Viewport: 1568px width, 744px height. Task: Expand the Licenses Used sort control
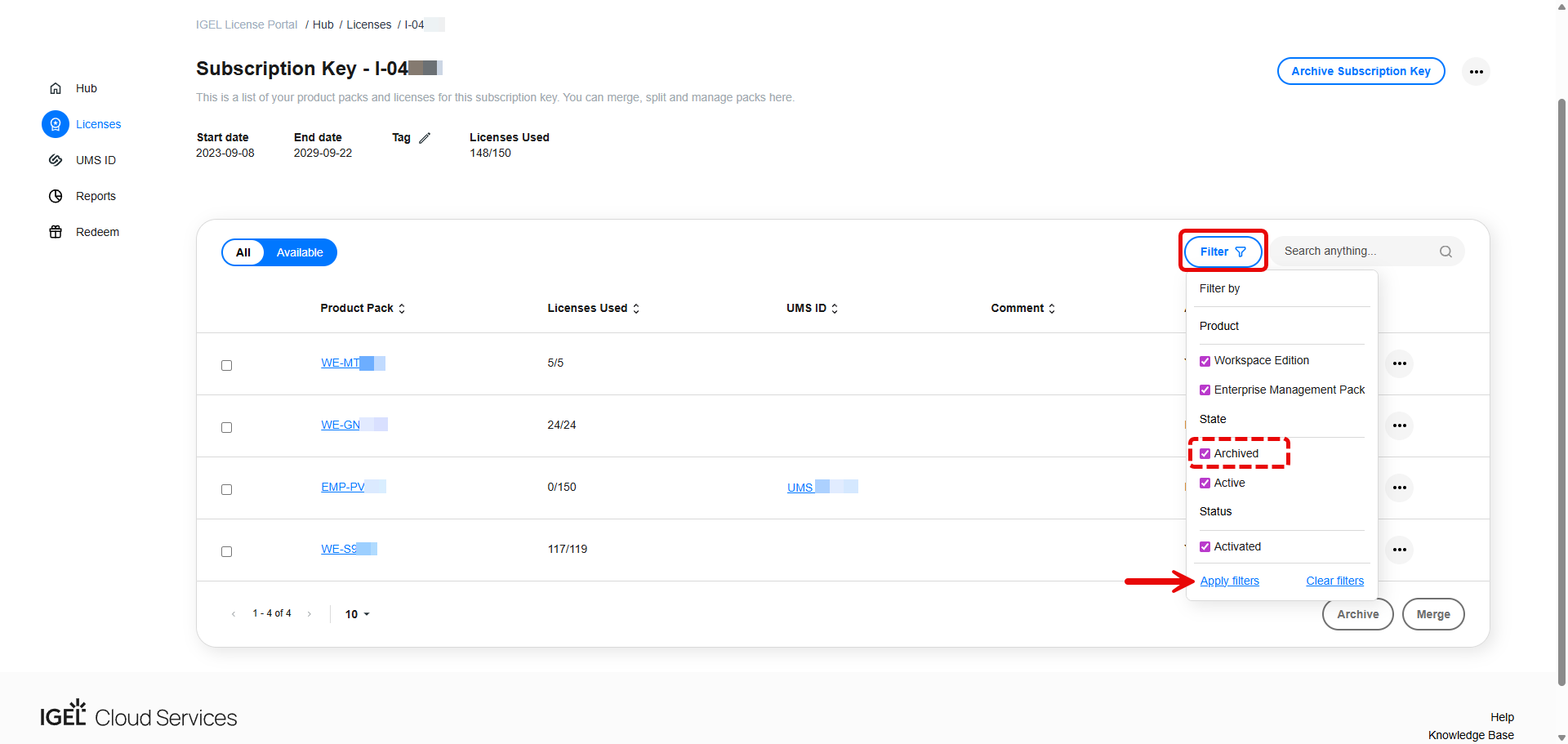(635, 308)
